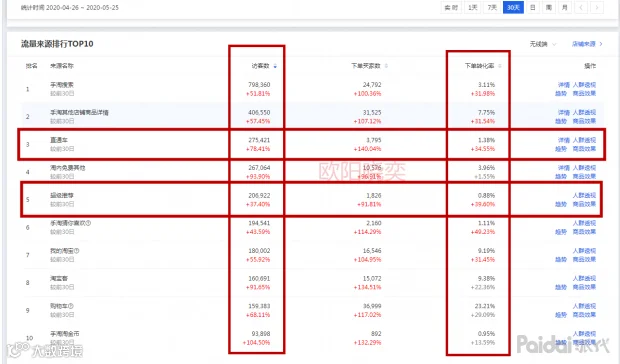This screenshot has width=620, height=364.
Task: Select the 30天 range tab
Action: click(513, 8)
